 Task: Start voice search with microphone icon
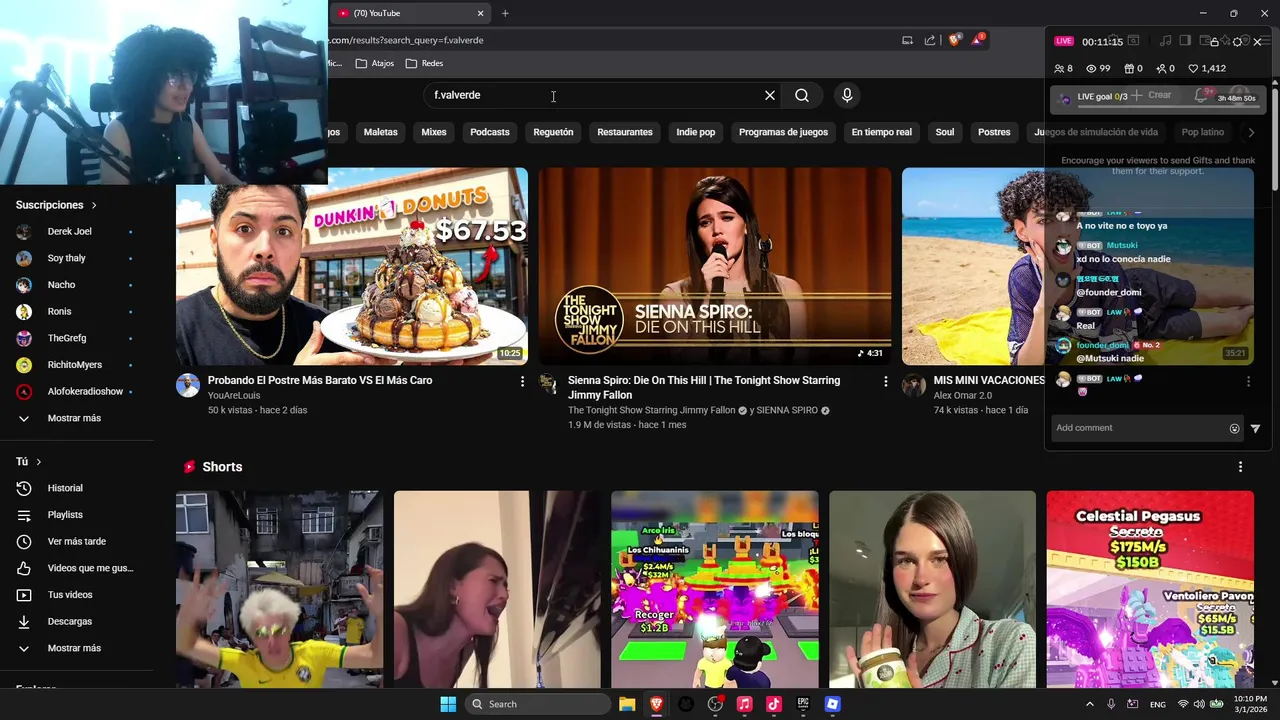[847, 95]
